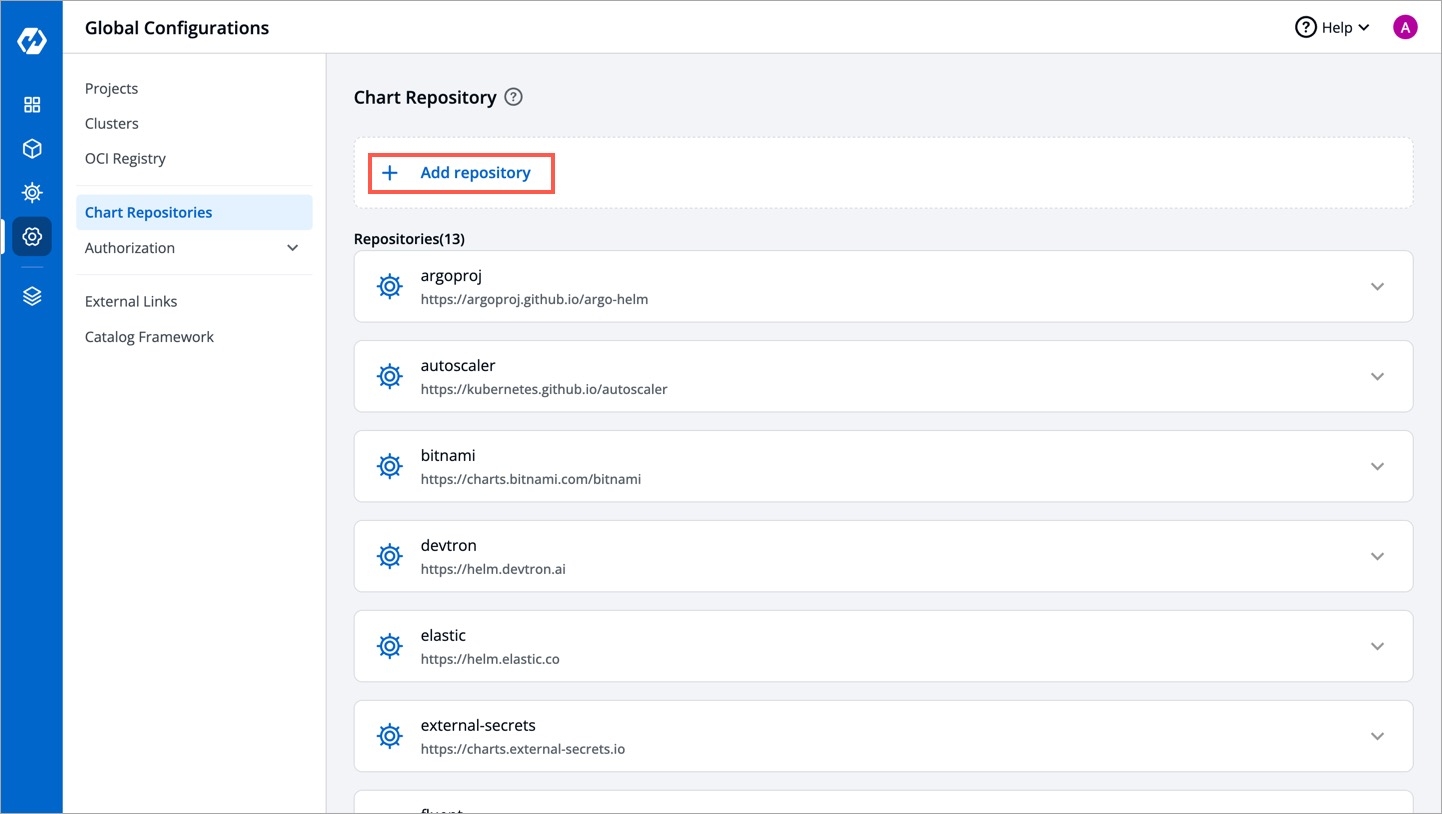Image resolution: width=1442 pixels, height=814 pixels.
Task: Expand the elastic repository chevron
Action: tap(1377, 647)
